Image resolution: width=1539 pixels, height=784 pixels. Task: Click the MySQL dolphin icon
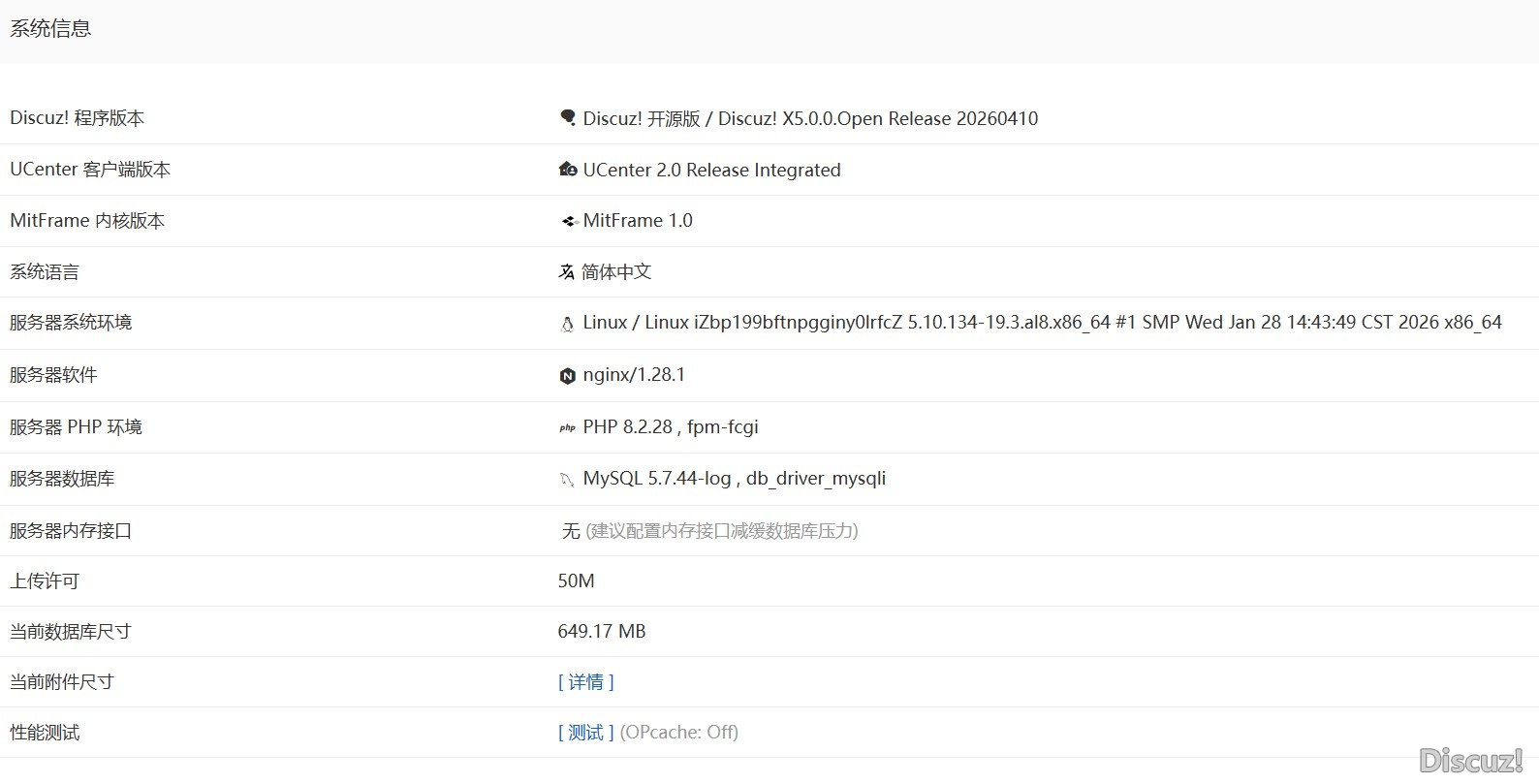pyautogui.click(x=567, y=479)
